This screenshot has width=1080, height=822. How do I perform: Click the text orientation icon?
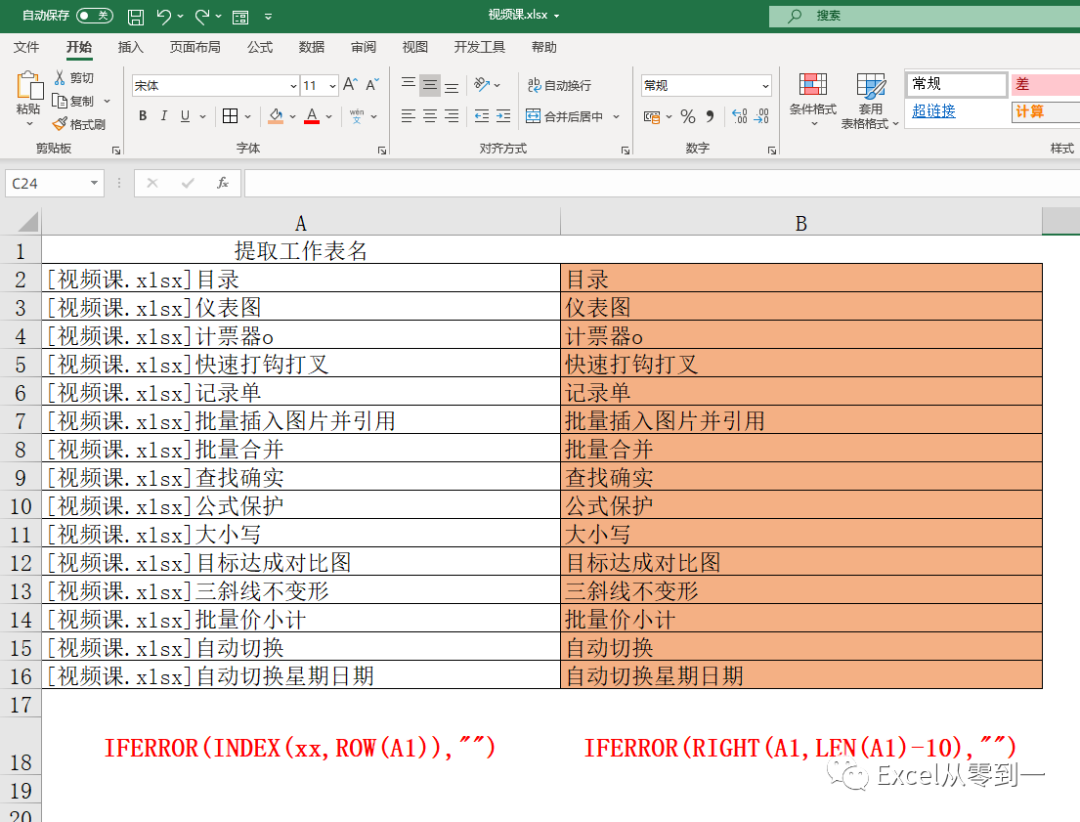(482, 85)
